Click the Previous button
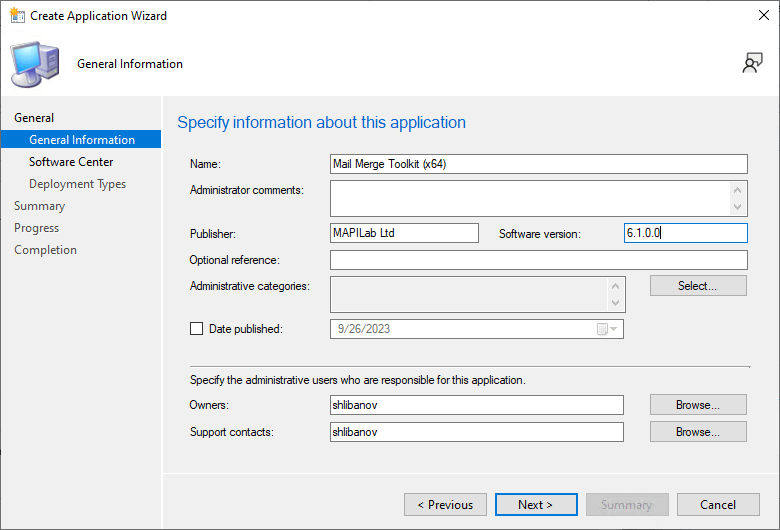 [445, 505]
